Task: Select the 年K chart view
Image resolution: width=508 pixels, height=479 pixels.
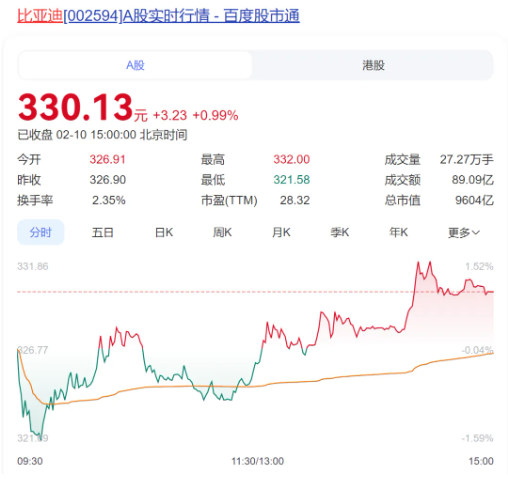Action: [399, 232]
